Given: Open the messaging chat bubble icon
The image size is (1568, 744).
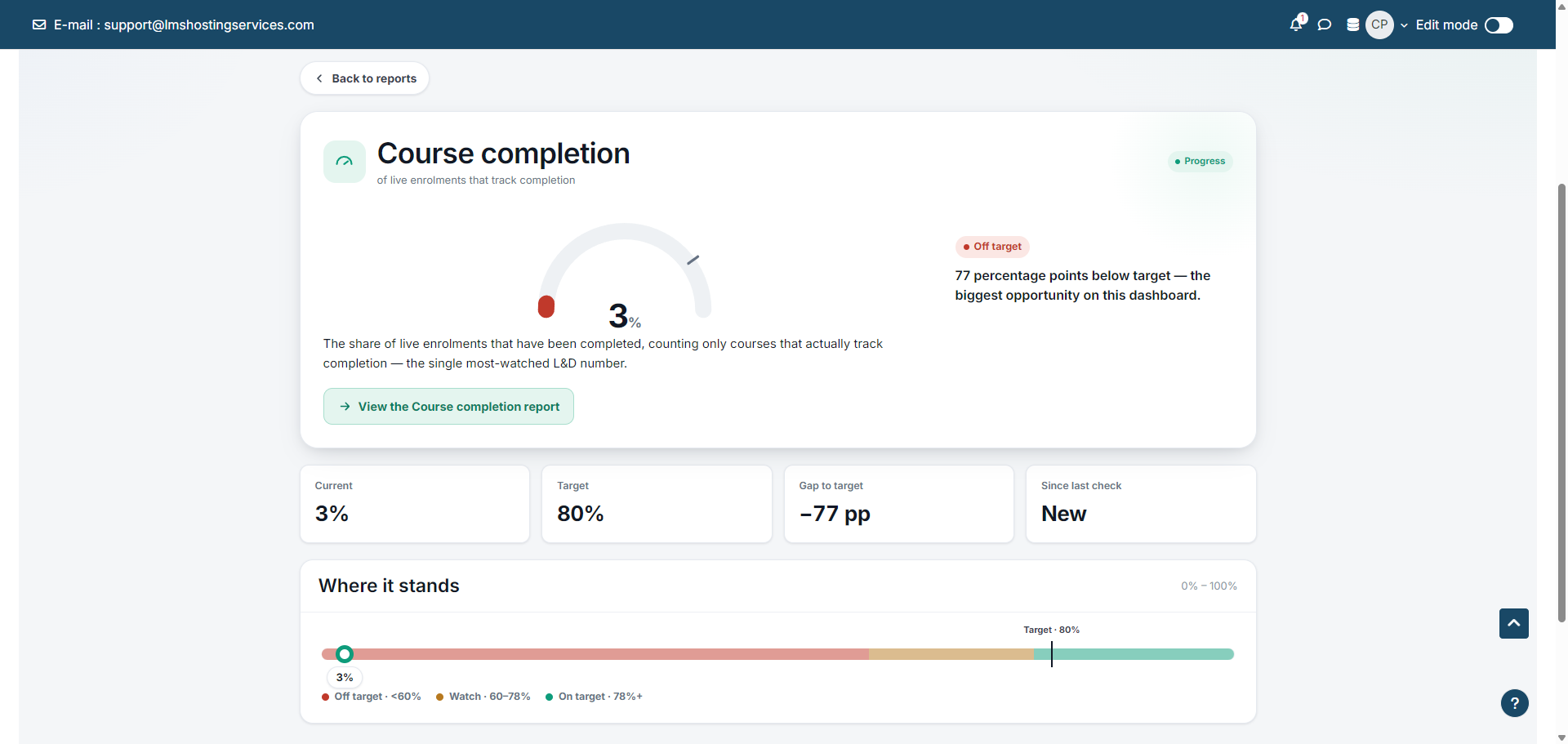Looking at the screenshot, I should (1325, 25).
